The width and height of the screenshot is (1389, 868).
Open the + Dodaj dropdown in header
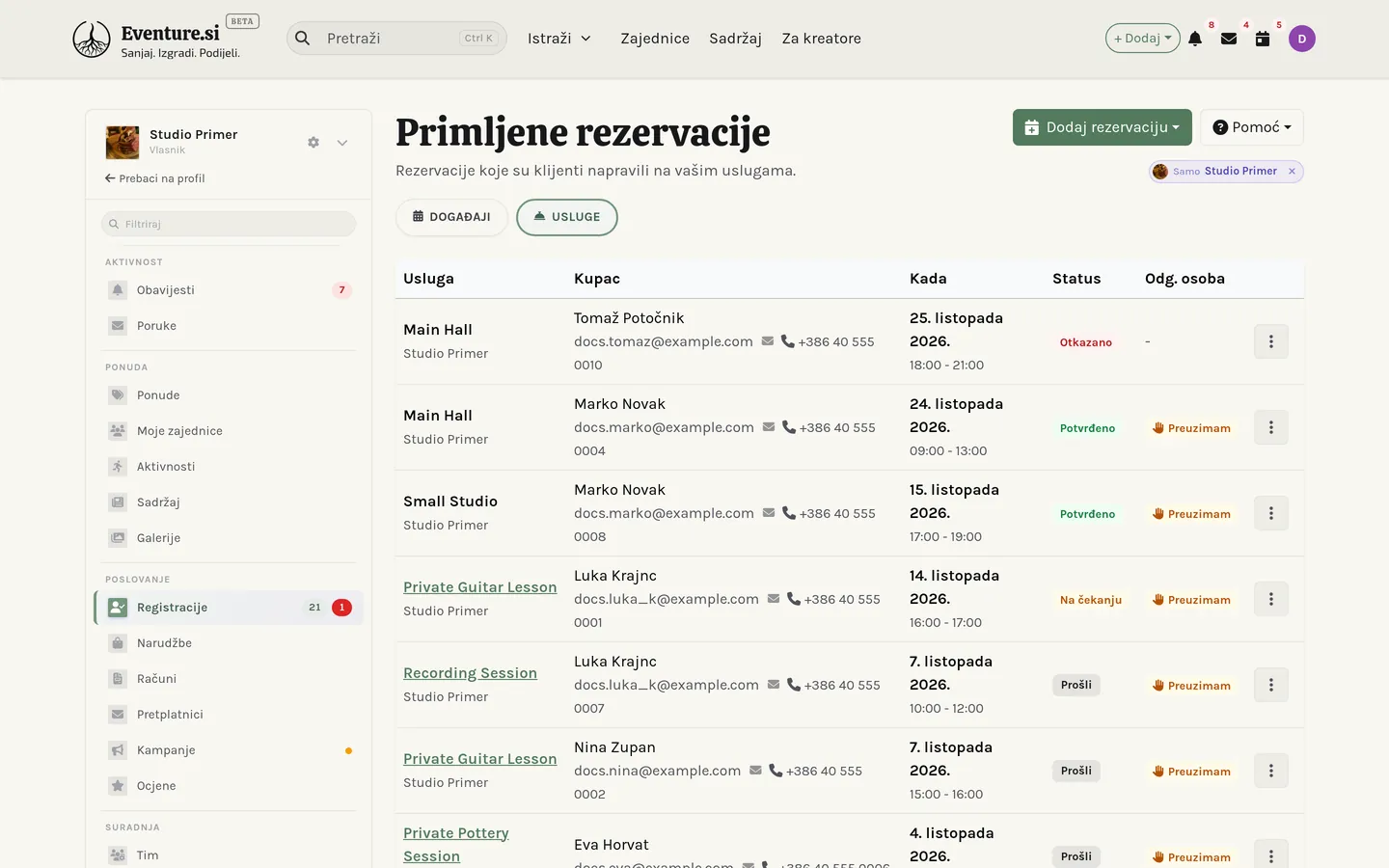pyautogui.click(x=1143, y=39)
